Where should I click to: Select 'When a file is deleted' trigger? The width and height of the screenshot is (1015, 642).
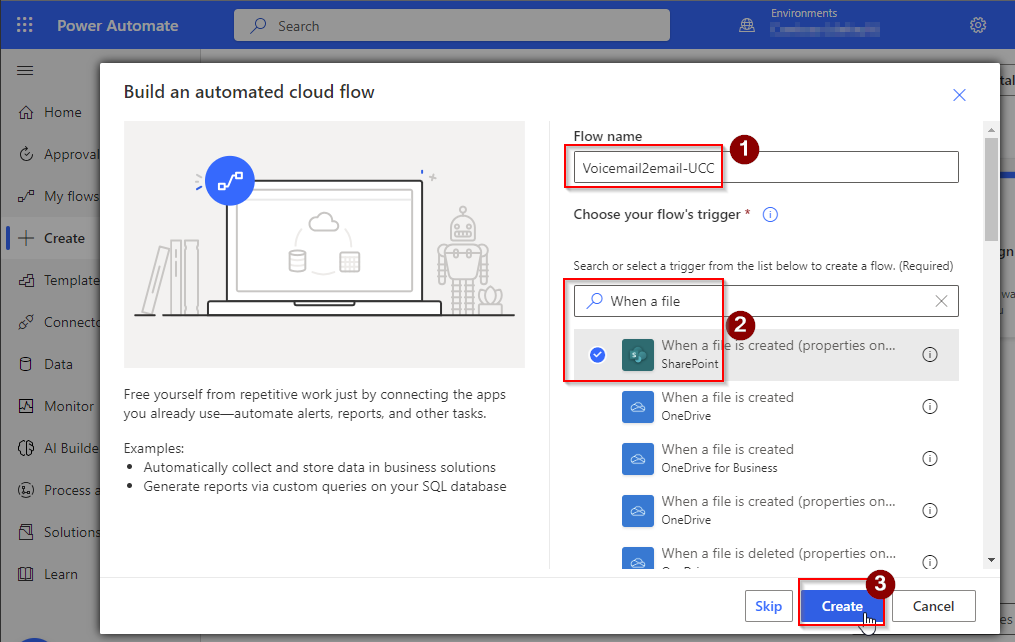(x=766, y=554)
